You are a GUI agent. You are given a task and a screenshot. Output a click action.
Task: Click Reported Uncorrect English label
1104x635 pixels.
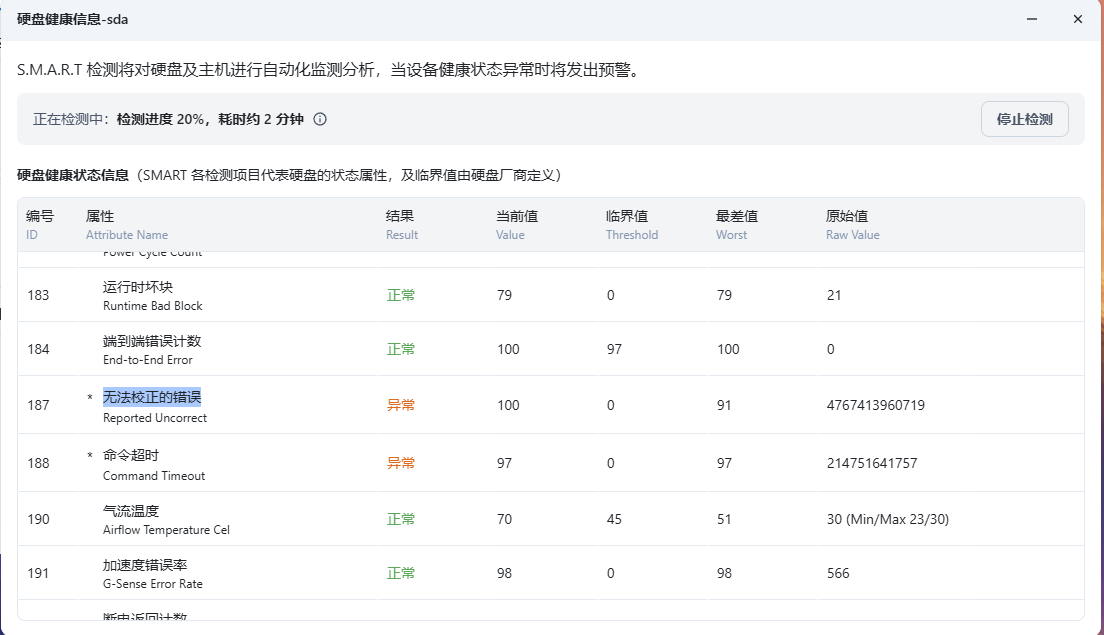click(x=155, y=417)
